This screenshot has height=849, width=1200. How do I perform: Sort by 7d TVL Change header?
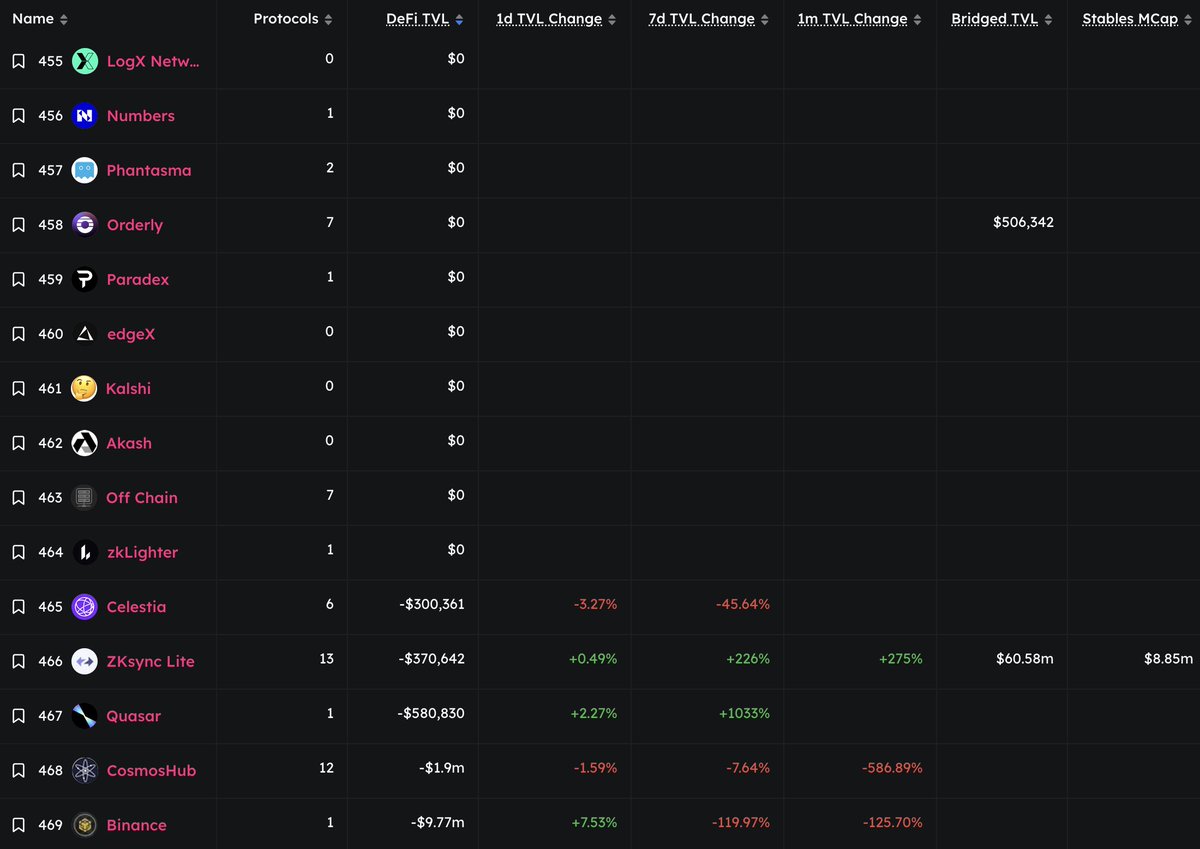pyautogui.click(x=701, y=19)
